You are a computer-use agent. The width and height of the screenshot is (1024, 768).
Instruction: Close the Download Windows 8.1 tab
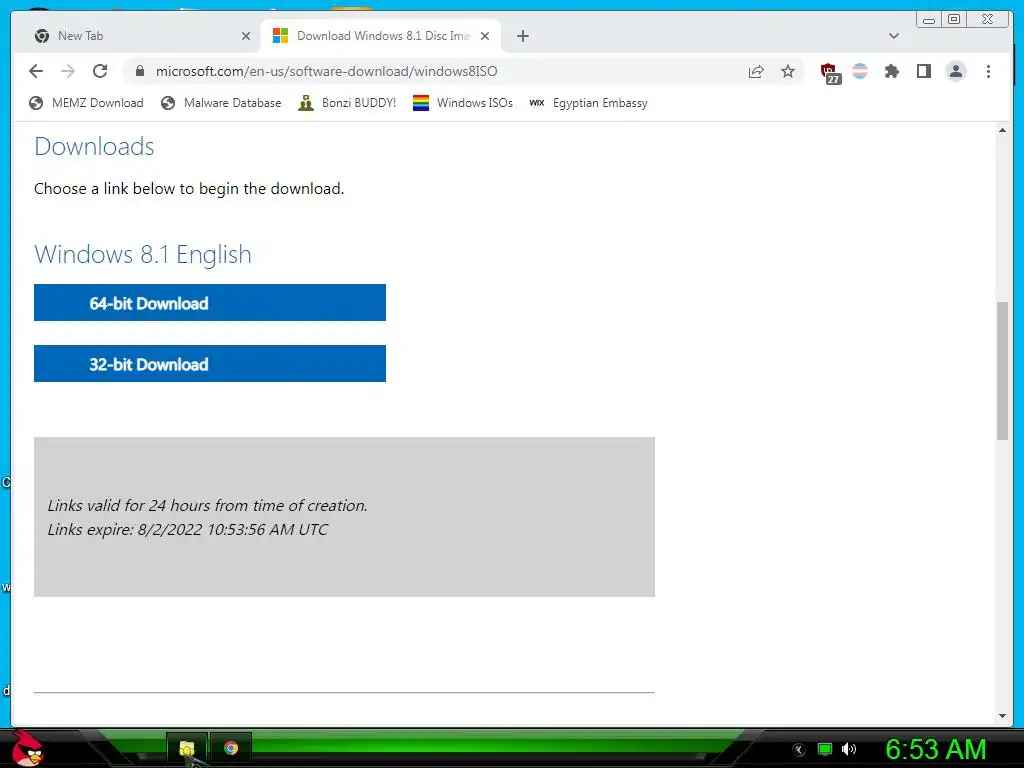pyautogui.click(x=485, y=36)
